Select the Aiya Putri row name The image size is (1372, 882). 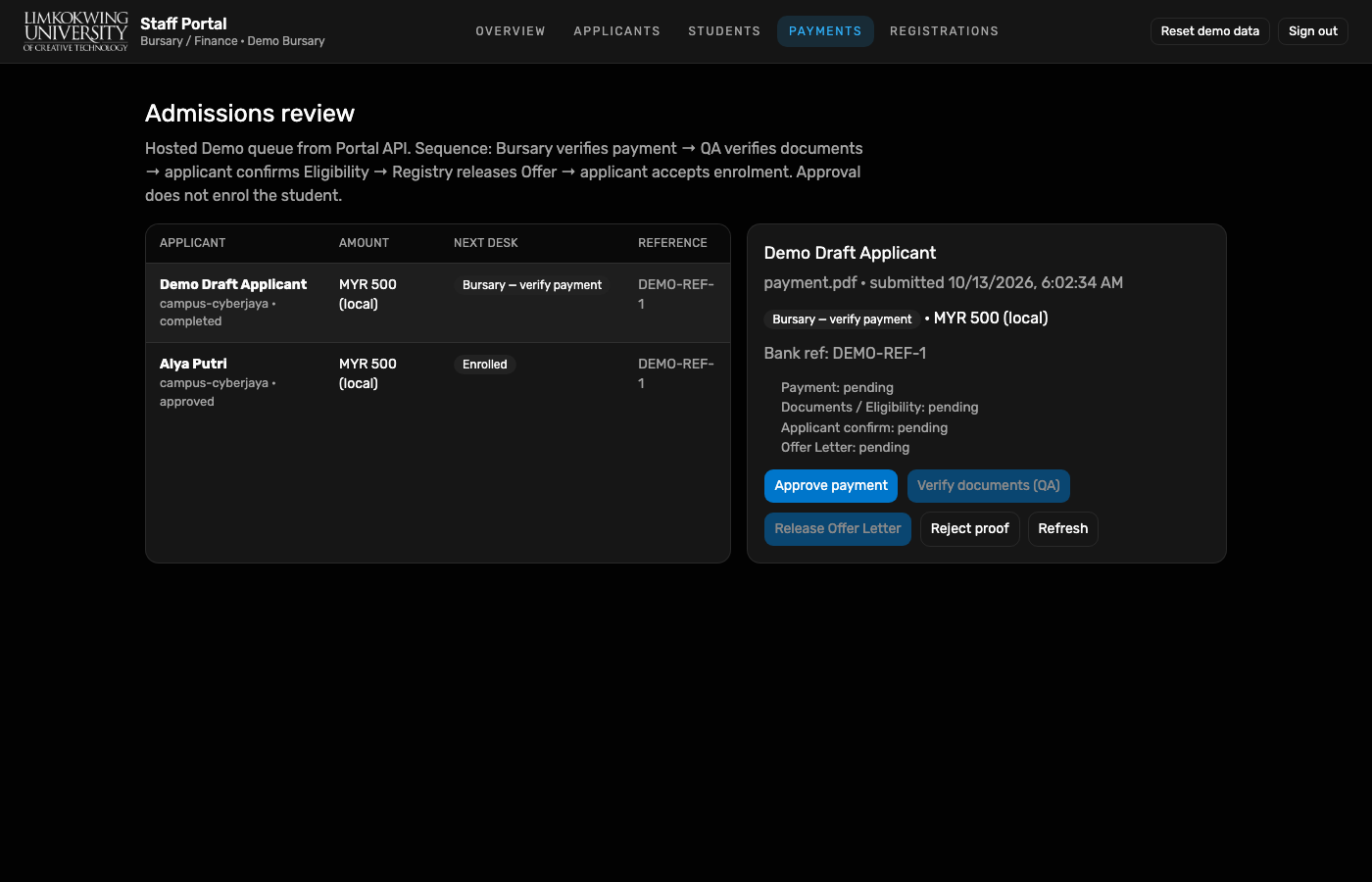pos(193,364)
